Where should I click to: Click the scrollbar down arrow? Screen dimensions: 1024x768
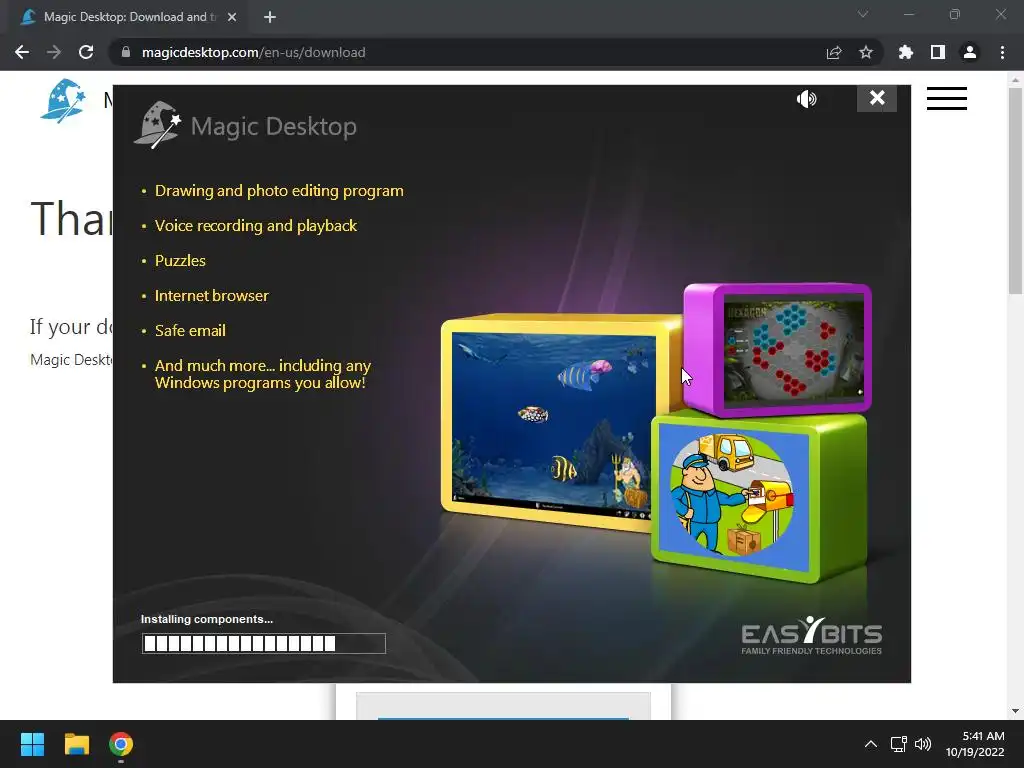click(1015, 711)
